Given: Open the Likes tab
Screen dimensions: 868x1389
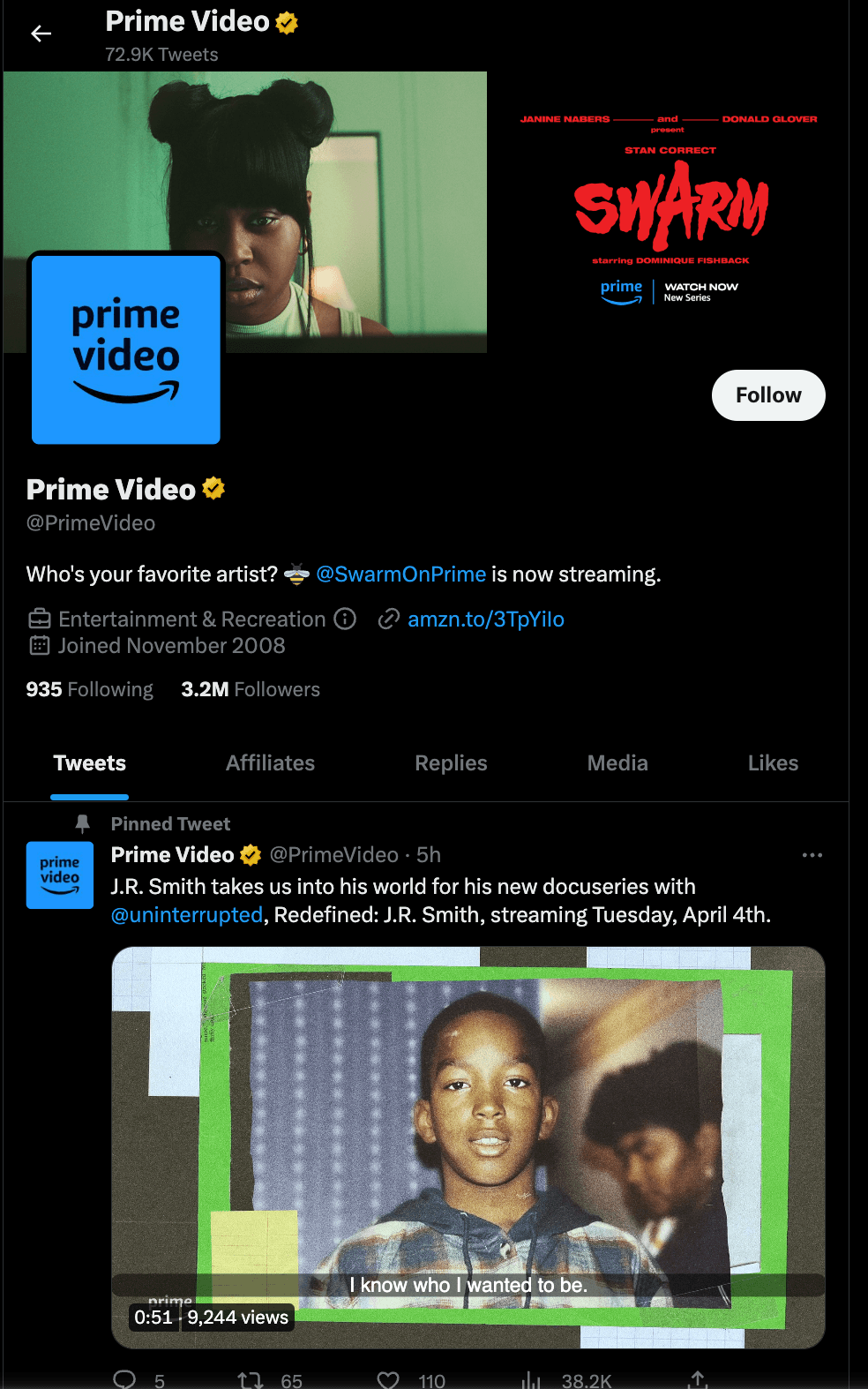Looking at the screenshot, I should (773, 763).
